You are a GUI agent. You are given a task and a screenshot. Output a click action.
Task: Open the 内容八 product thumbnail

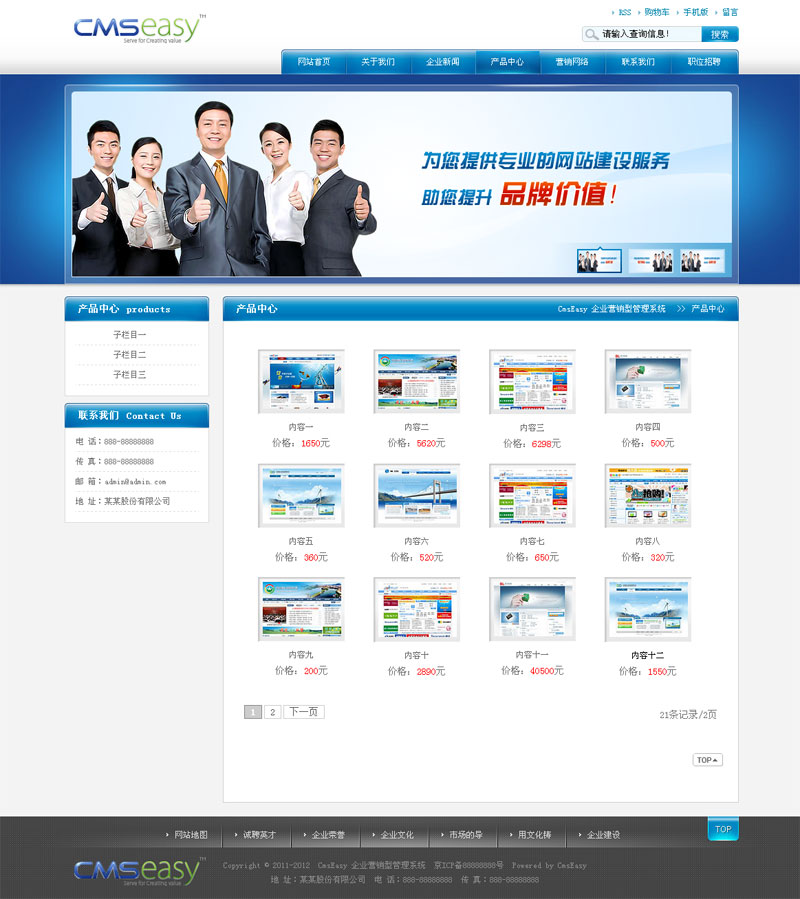pyautogui.click(x=648, y=495)
